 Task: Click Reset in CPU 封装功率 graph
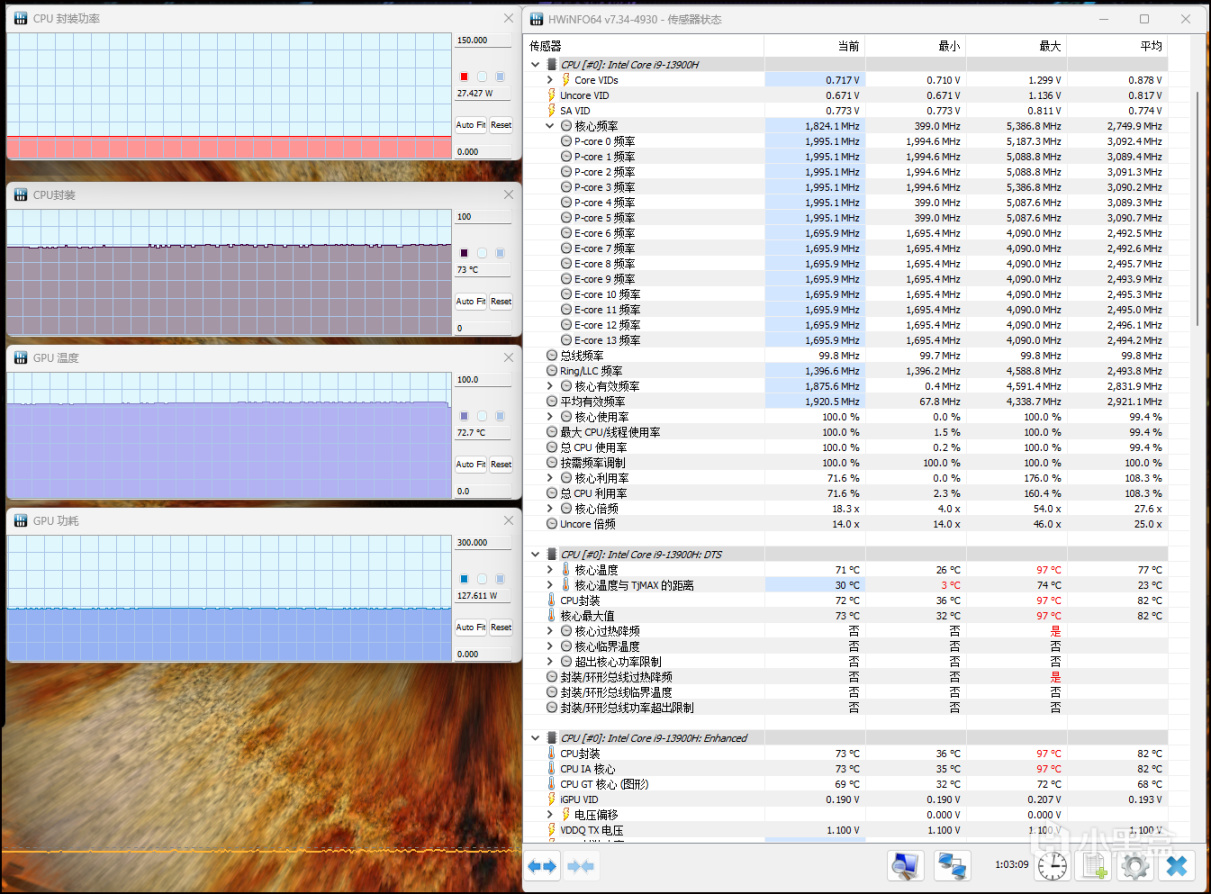pyautogui.click(x=501, y=125)
